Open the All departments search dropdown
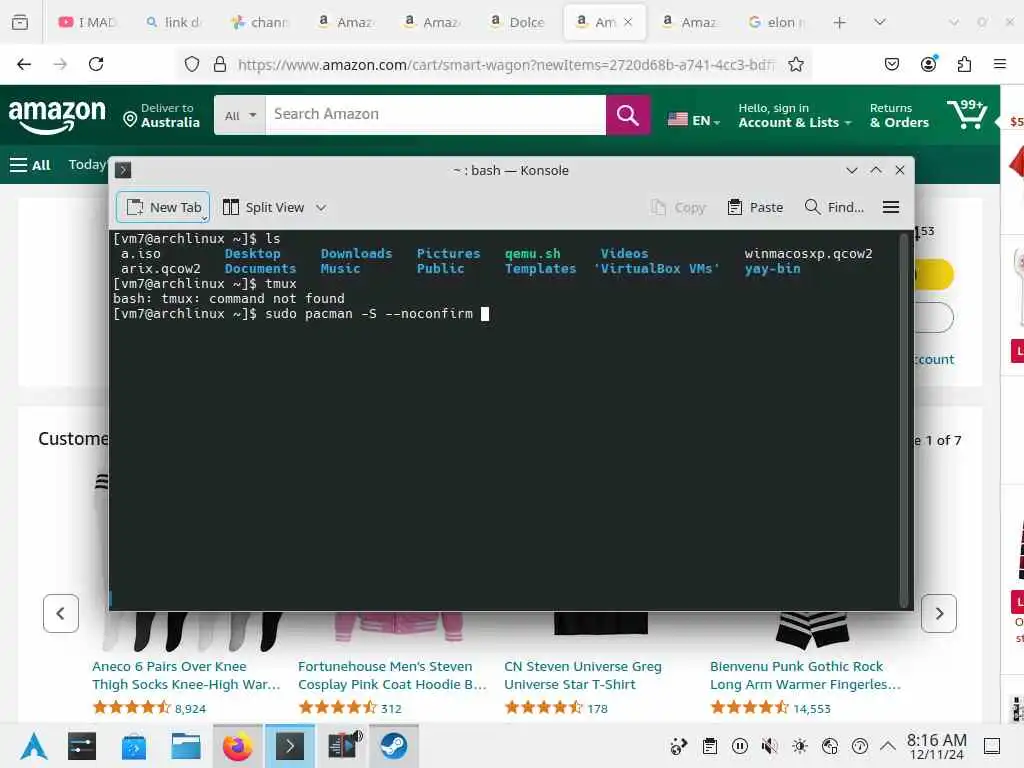Image resolution: width=1024 pixels, height=768 pixels. tap(240, 115)
